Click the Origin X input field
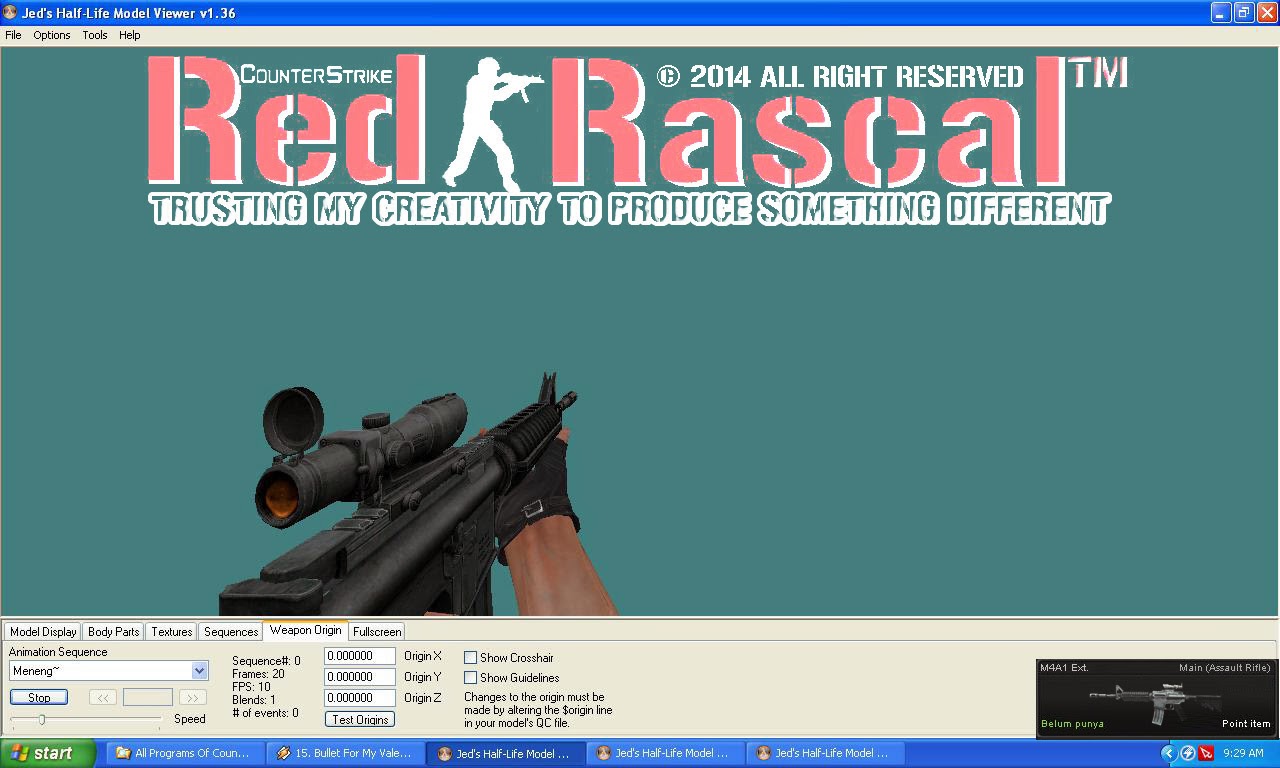The width and height of the screenshot is (1280, 768). point(360,656)
